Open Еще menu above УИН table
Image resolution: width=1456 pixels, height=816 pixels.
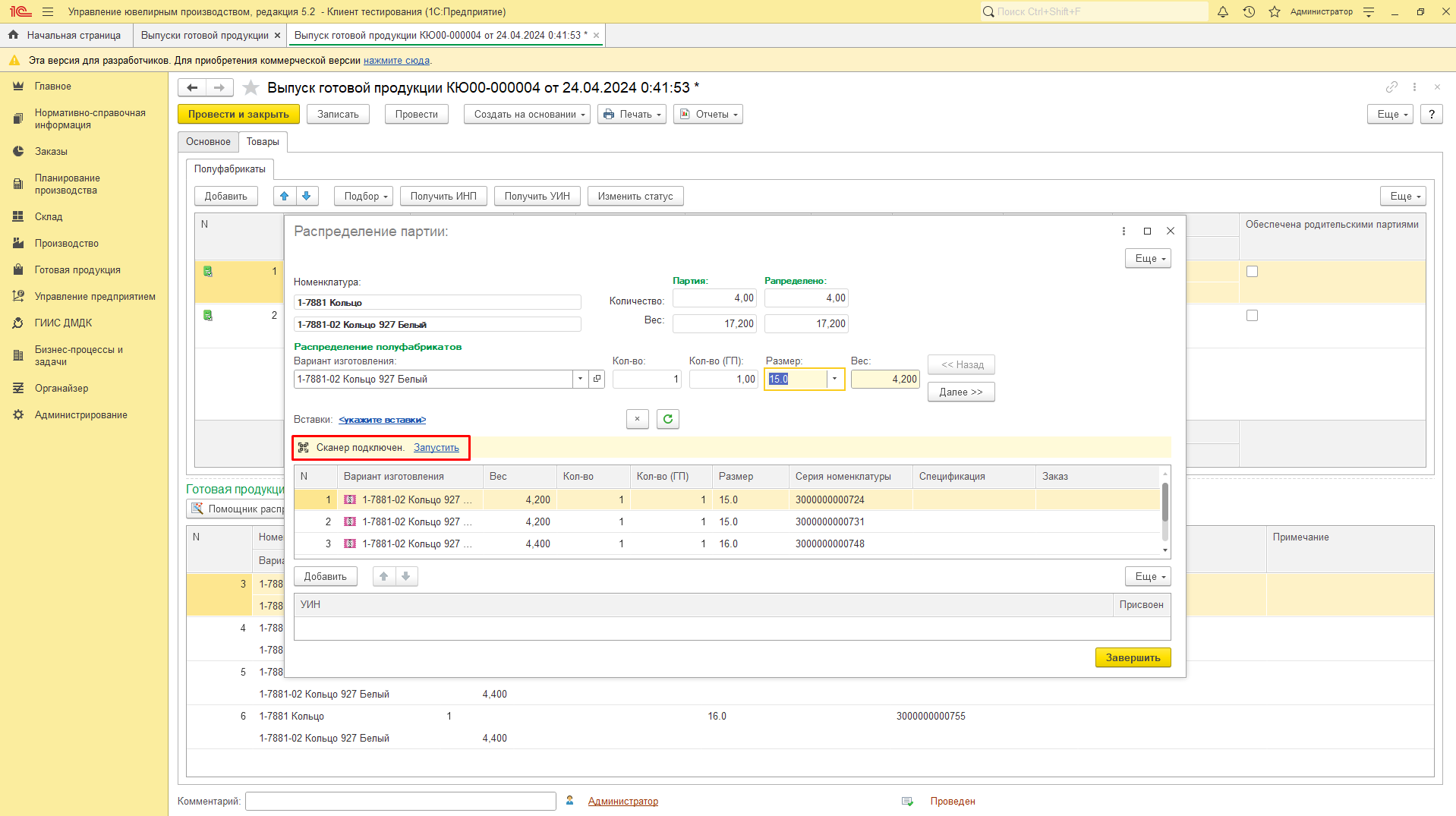1148,576
